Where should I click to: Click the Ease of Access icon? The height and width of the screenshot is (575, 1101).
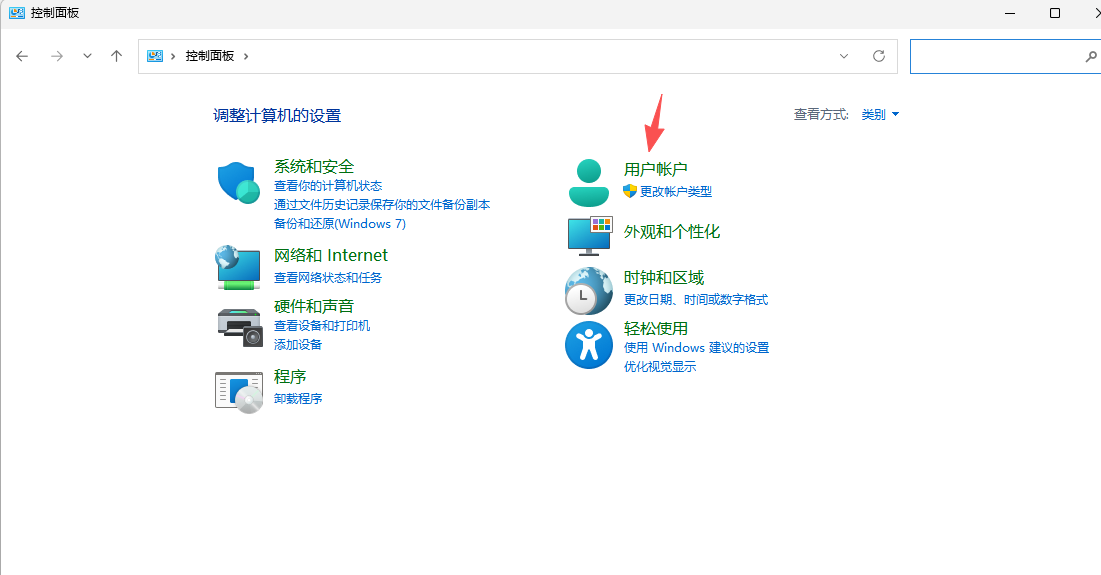[x=588, y=345]
